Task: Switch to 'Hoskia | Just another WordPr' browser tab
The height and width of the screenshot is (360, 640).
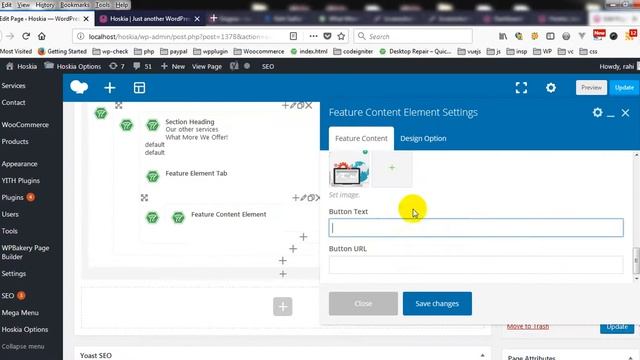Action: [150, 19]
